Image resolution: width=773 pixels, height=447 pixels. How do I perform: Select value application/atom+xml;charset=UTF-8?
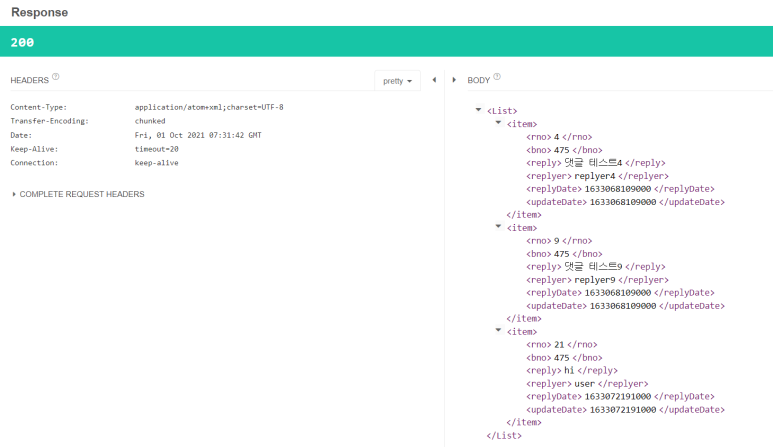(x=209, y=107)
